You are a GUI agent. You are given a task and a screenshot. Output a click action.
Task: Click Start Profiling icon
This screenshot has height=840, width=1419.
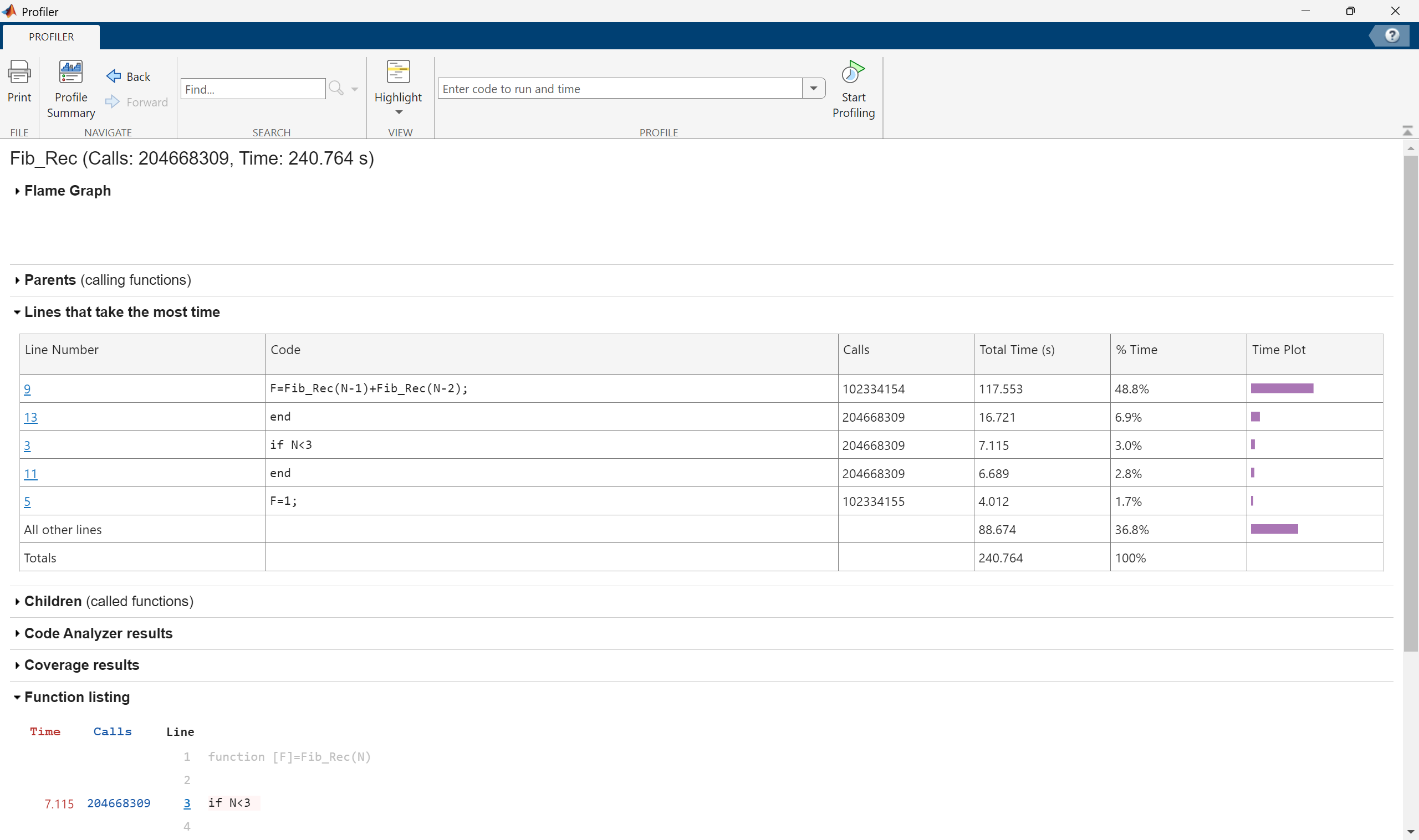(x=853, y=73)
